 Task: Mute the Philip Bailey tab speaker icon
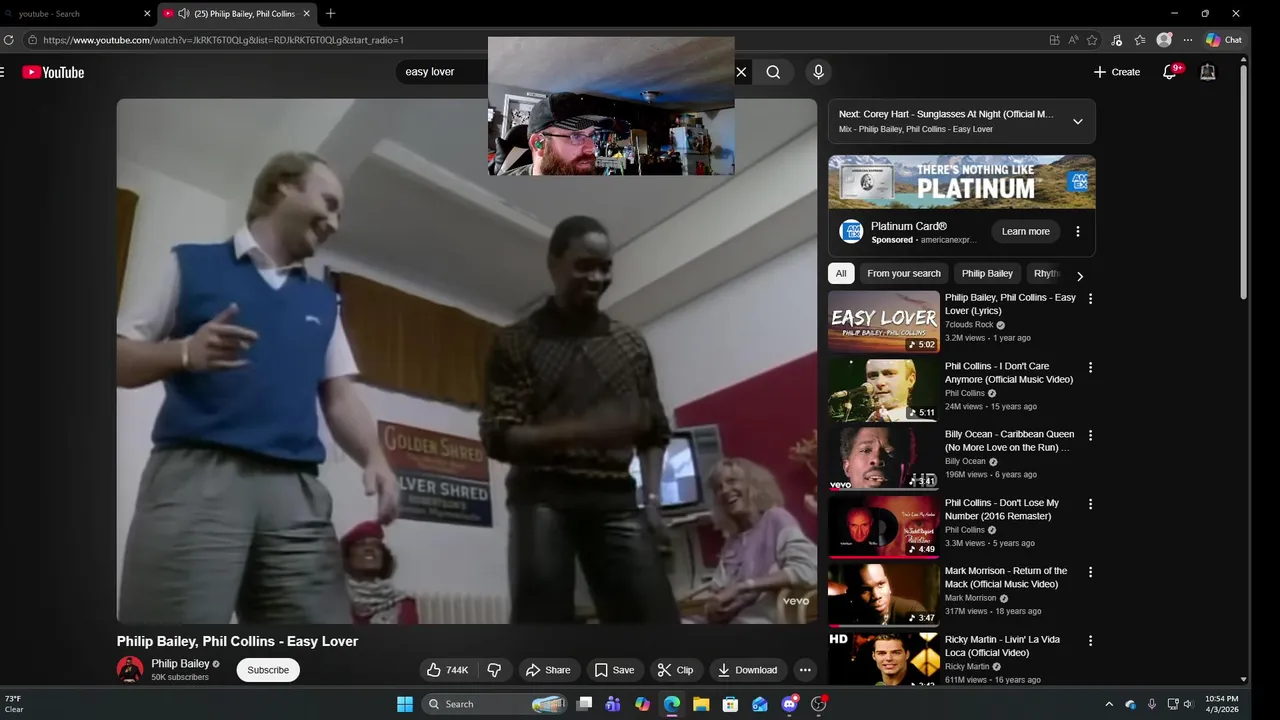184,14
